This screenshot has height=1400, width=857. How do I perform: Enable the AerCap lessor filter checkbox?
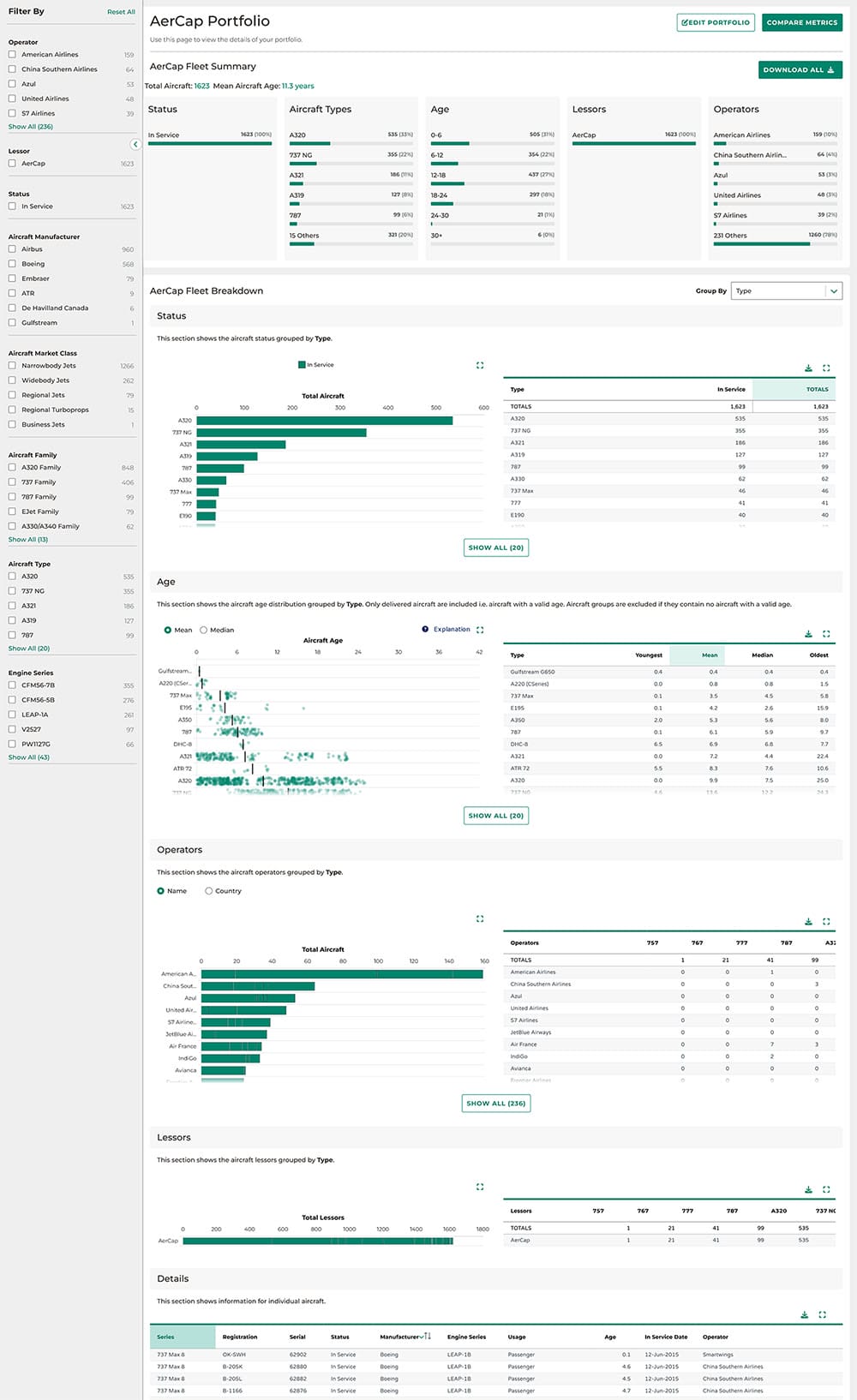click(12, 163)
